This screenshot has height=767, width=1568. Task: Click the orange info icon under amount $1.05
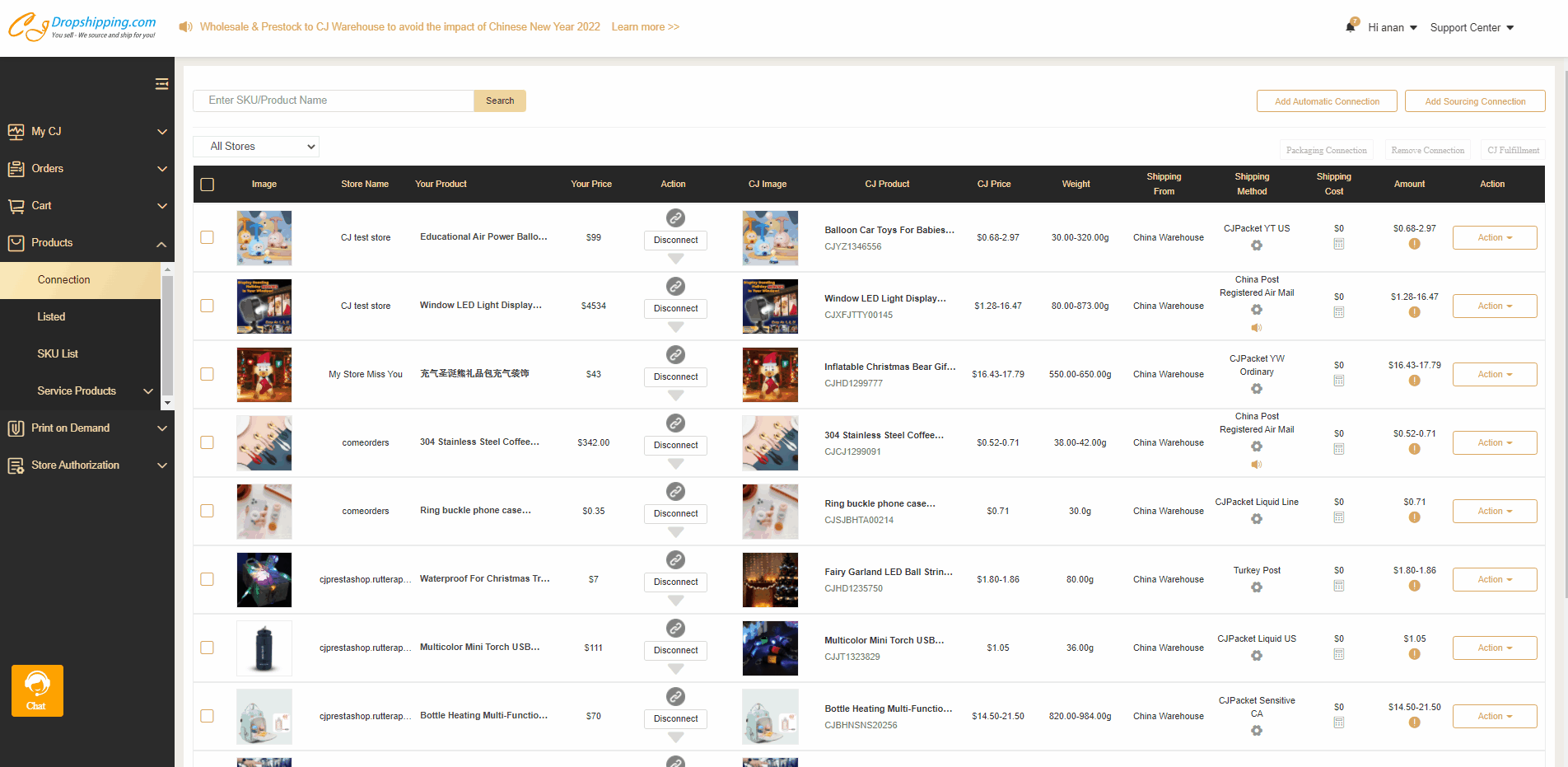pyautogui.click(x=1414, y=654)
